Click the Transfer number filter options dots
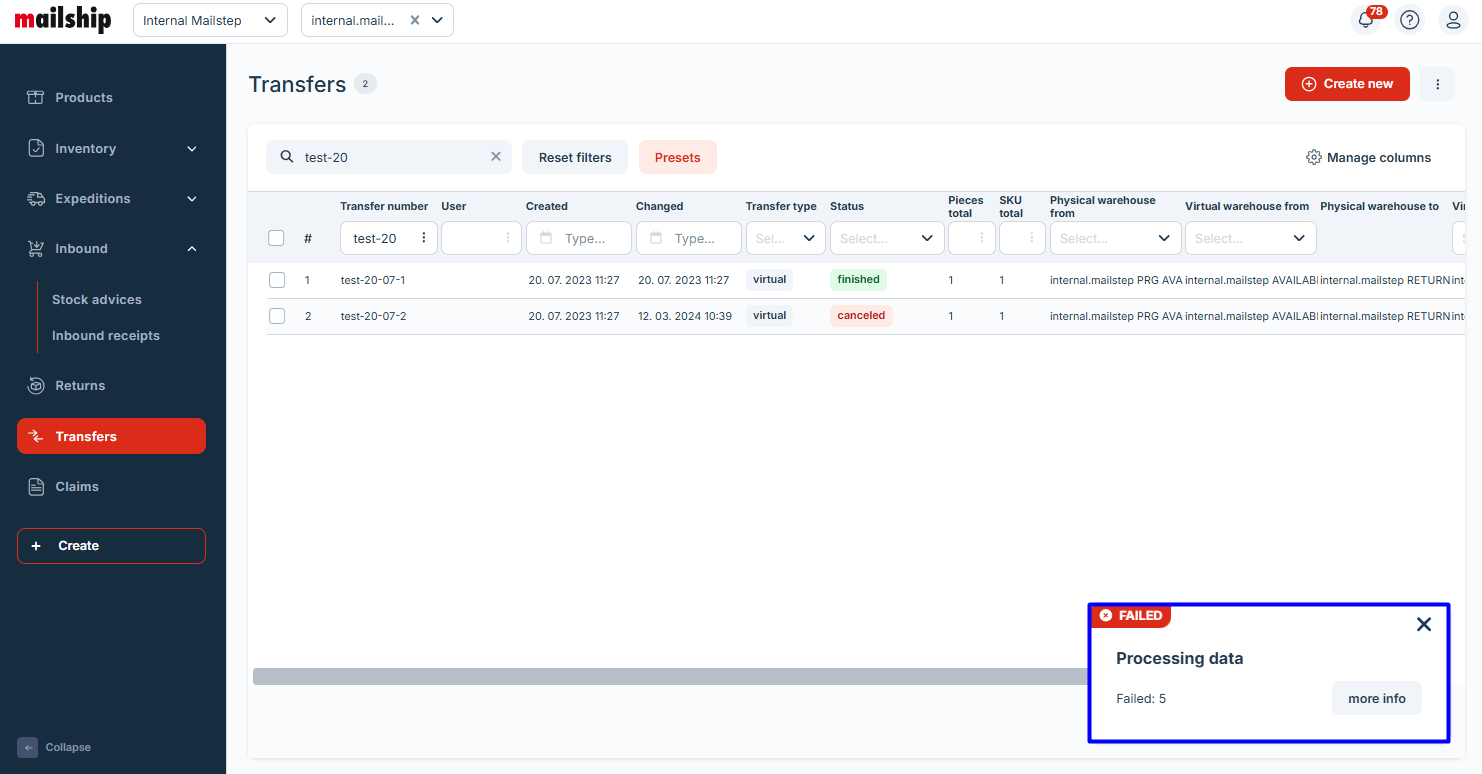 pos(424,238)
